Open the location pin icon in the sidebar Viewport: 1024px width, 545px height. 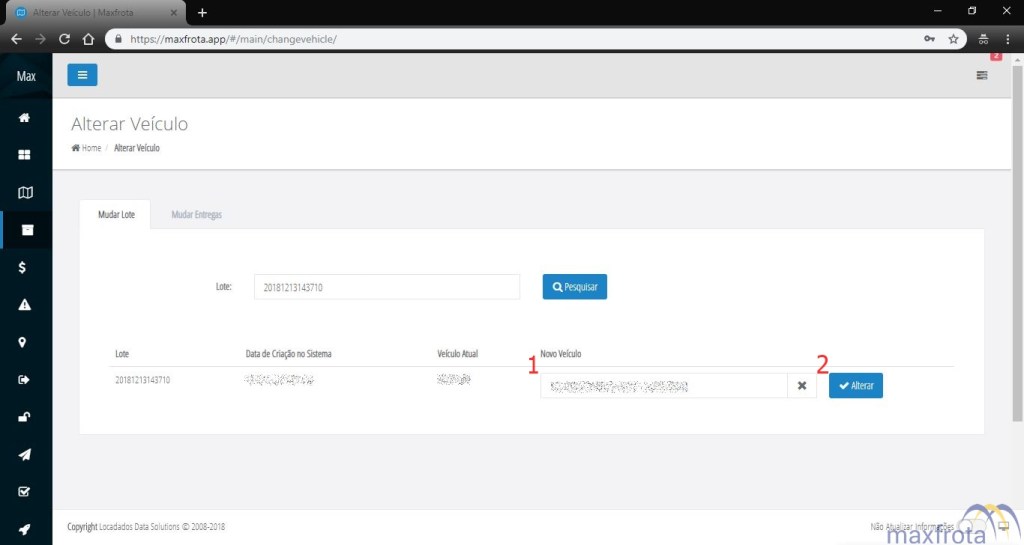click(23, 342)
